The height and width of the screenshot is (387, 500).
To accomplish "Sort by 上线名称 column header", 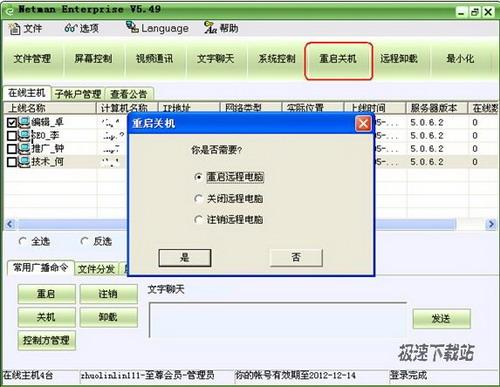I will click(50, 108).
